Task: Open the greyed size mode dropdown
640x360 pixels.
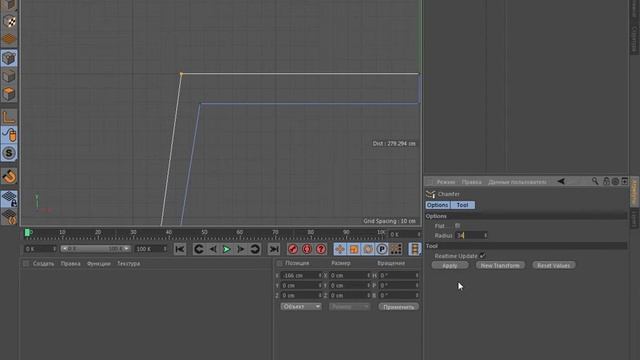Action: [x=349, y=307]
